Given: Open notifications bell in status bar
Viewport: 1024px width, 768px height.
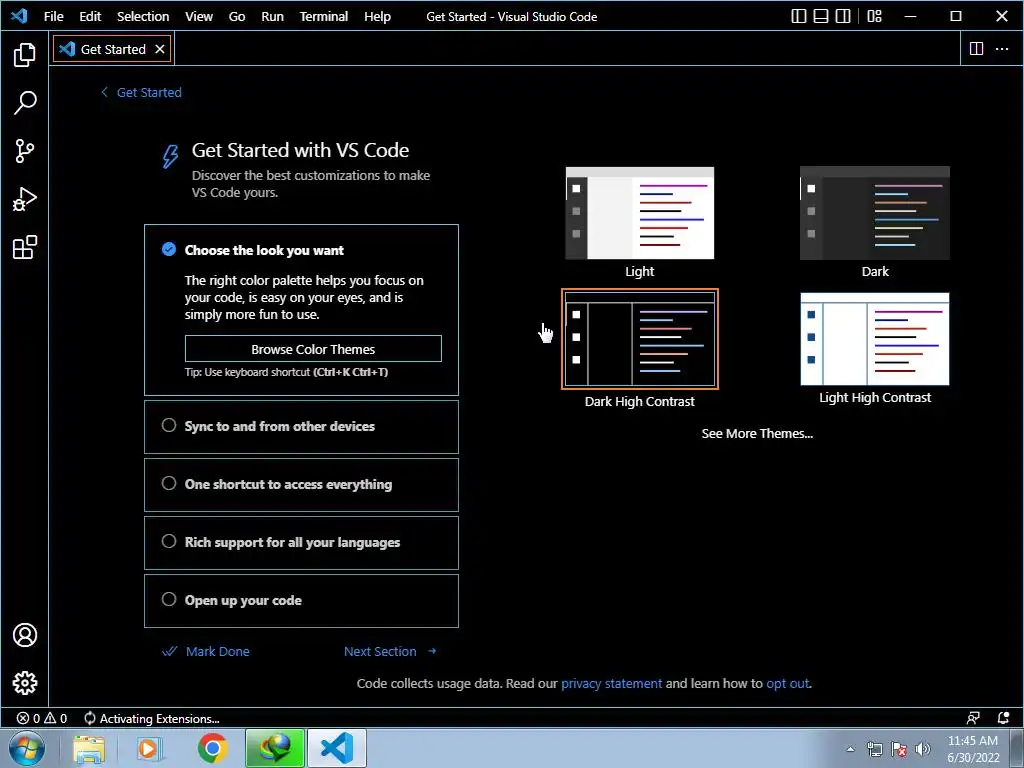Looking at the screenshot, I should tap(1004, 718).
